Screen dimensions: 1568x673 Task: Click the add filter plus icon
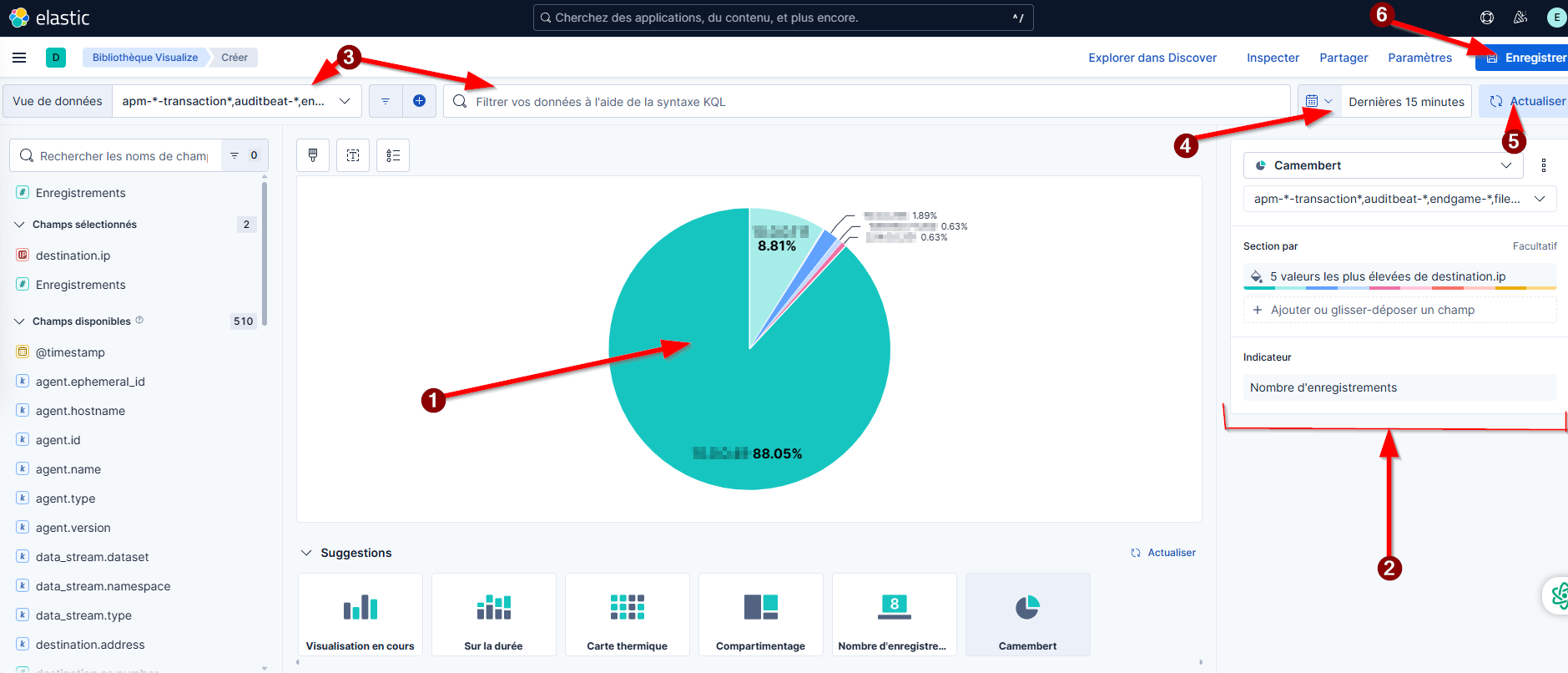[419, 101]
